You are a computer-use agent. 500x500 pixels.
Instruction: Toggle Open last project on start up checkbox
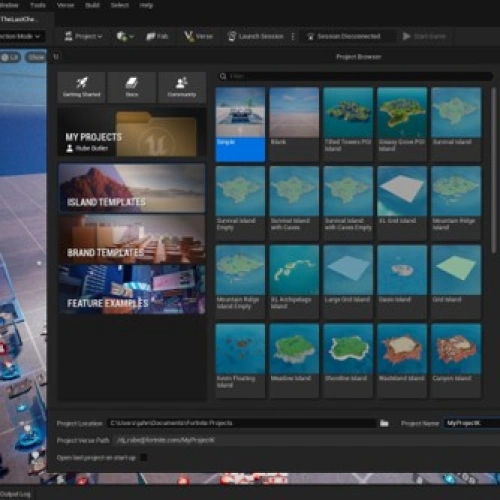(x=143, y=458)
